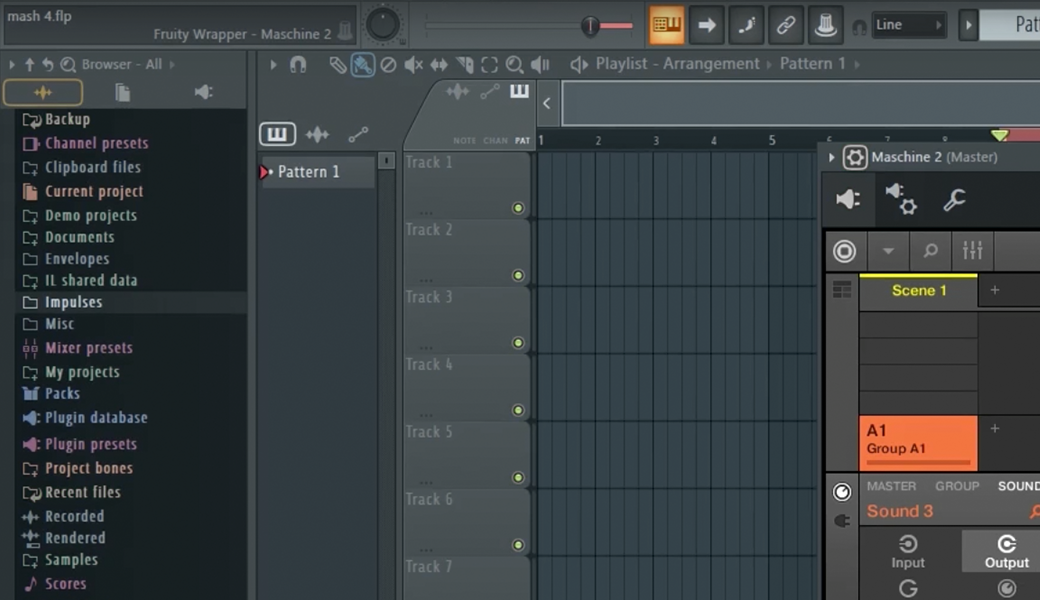Mute Track 6 with its green light

point(518,545)
